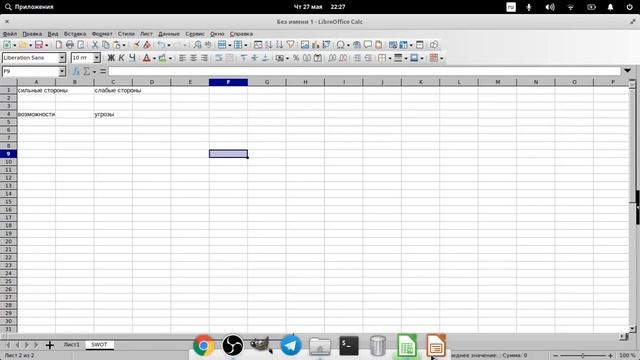Open the Приложения applications menu
640x360 pixels.
[x=29, y=7]
